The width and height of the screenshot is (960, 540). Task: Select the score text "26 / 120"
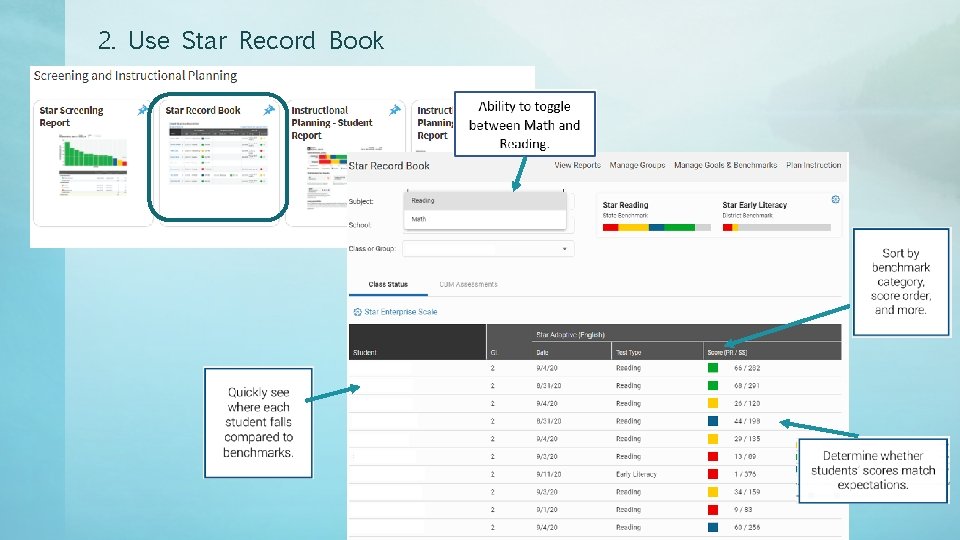(747, 403)
